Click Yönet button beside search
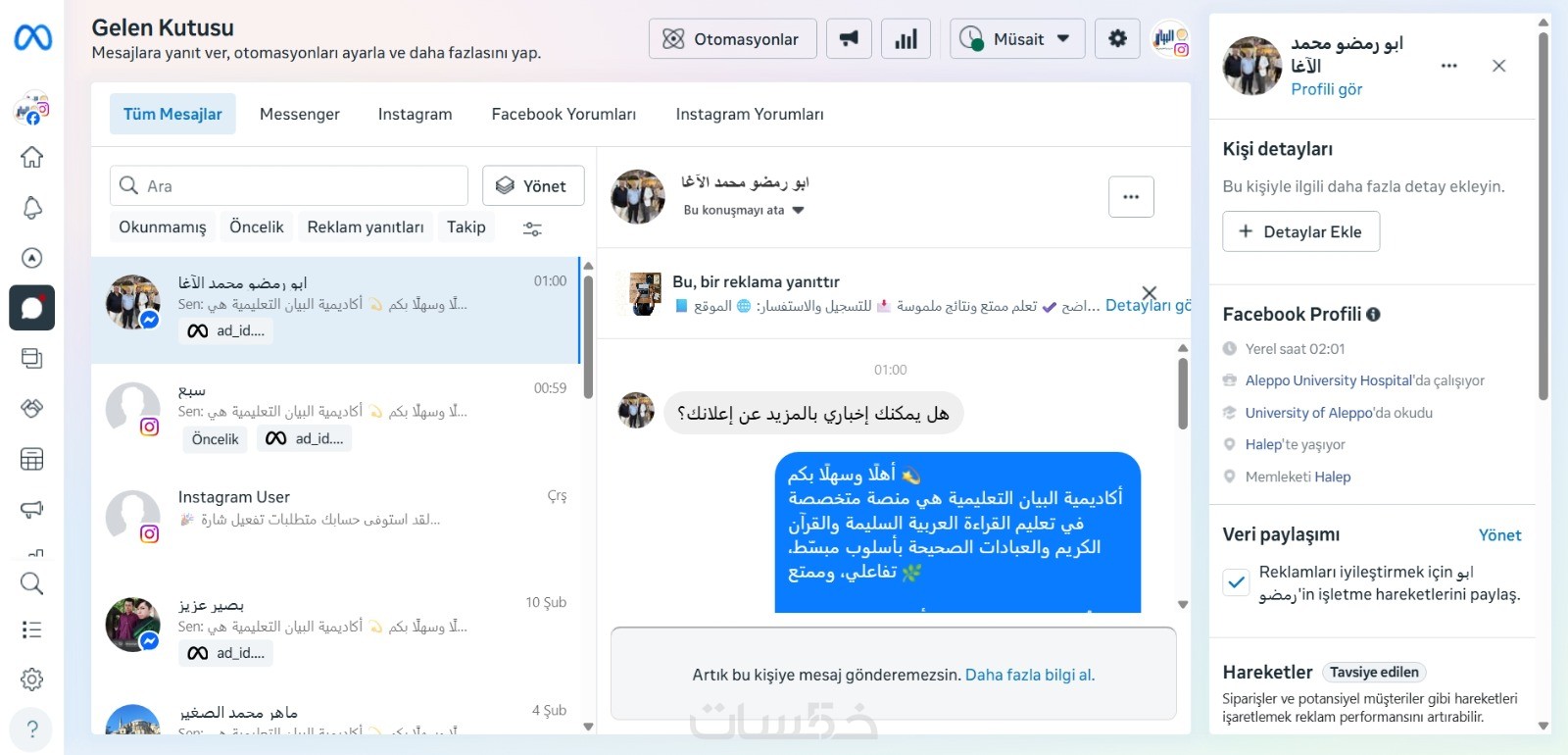 (x=533, y=185)
